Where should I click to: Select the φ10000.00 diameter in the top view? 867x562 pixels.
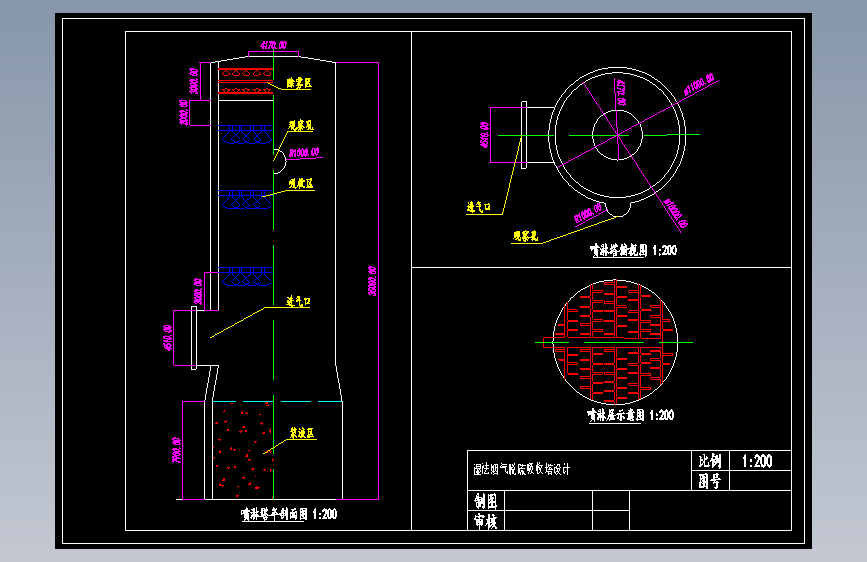[x=675, y=214]
